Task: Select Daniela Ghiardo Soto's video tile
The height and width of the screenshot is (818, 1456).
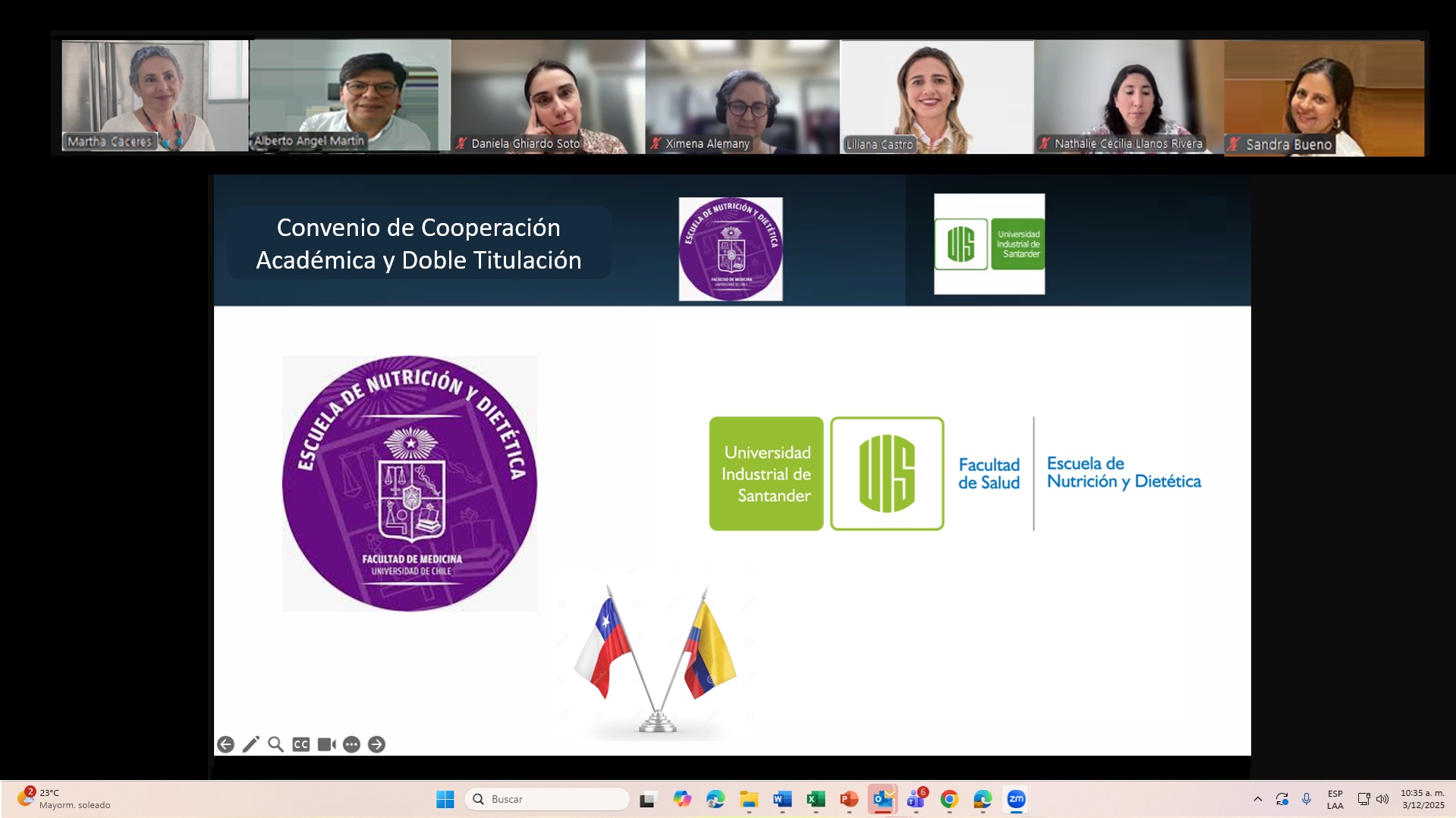Action: click(x=548, y=97)
